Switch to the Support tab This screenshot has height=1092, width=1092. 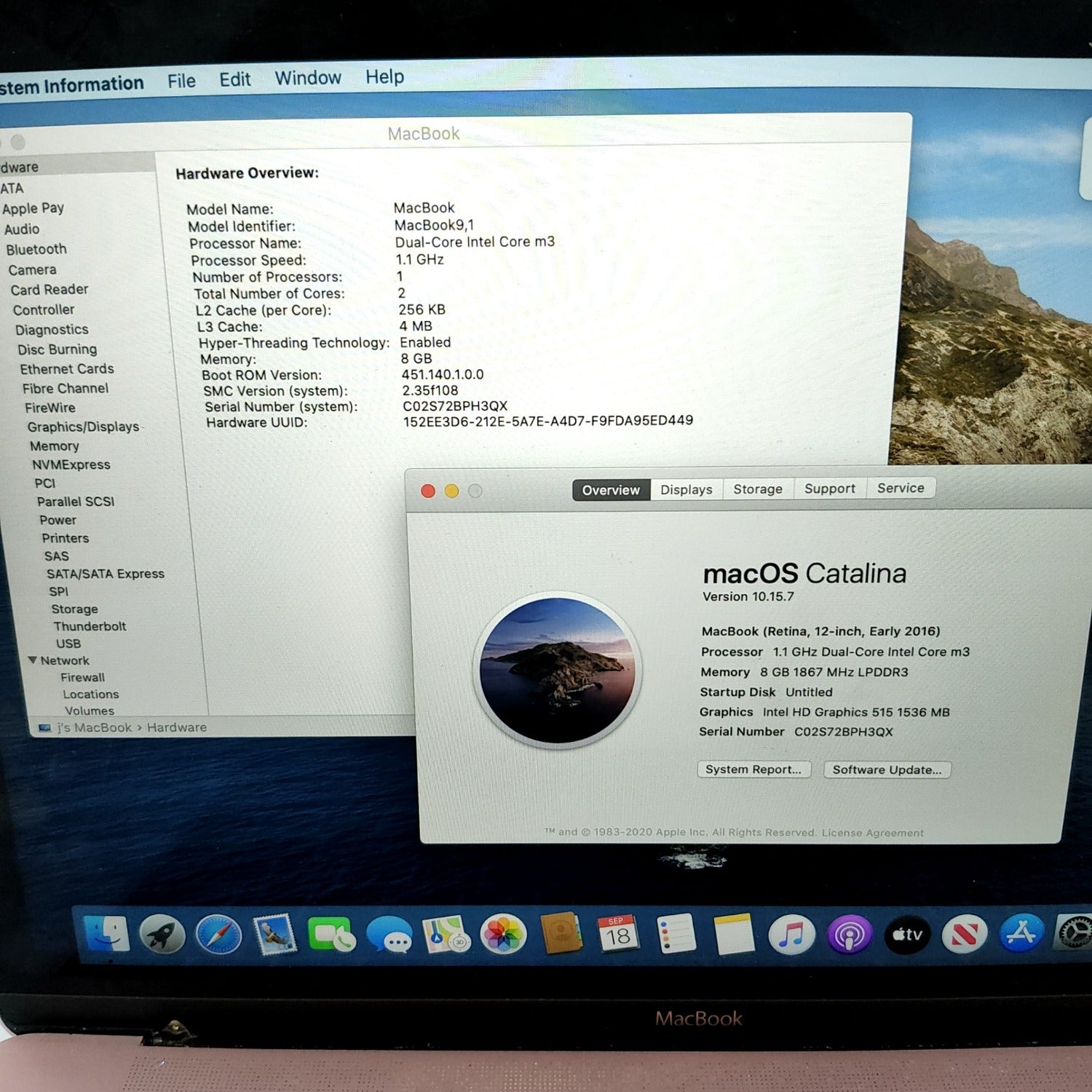tap(829, 488)
